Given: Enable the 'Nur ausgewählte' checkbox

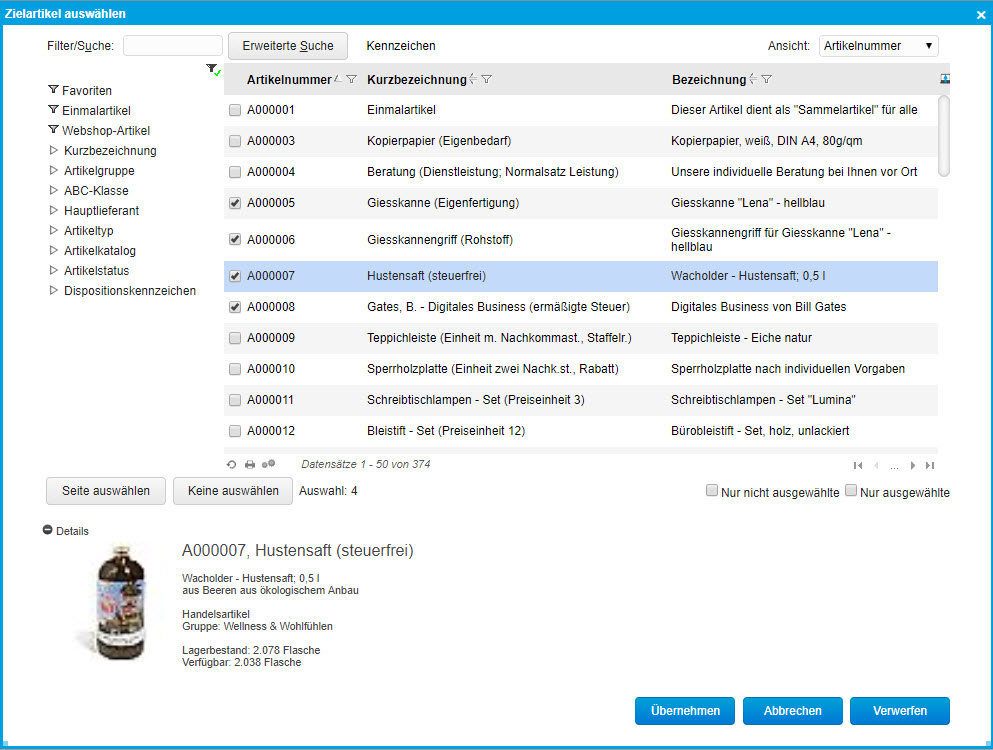Looking at the screenshot, I should click(x=851, y=491).
